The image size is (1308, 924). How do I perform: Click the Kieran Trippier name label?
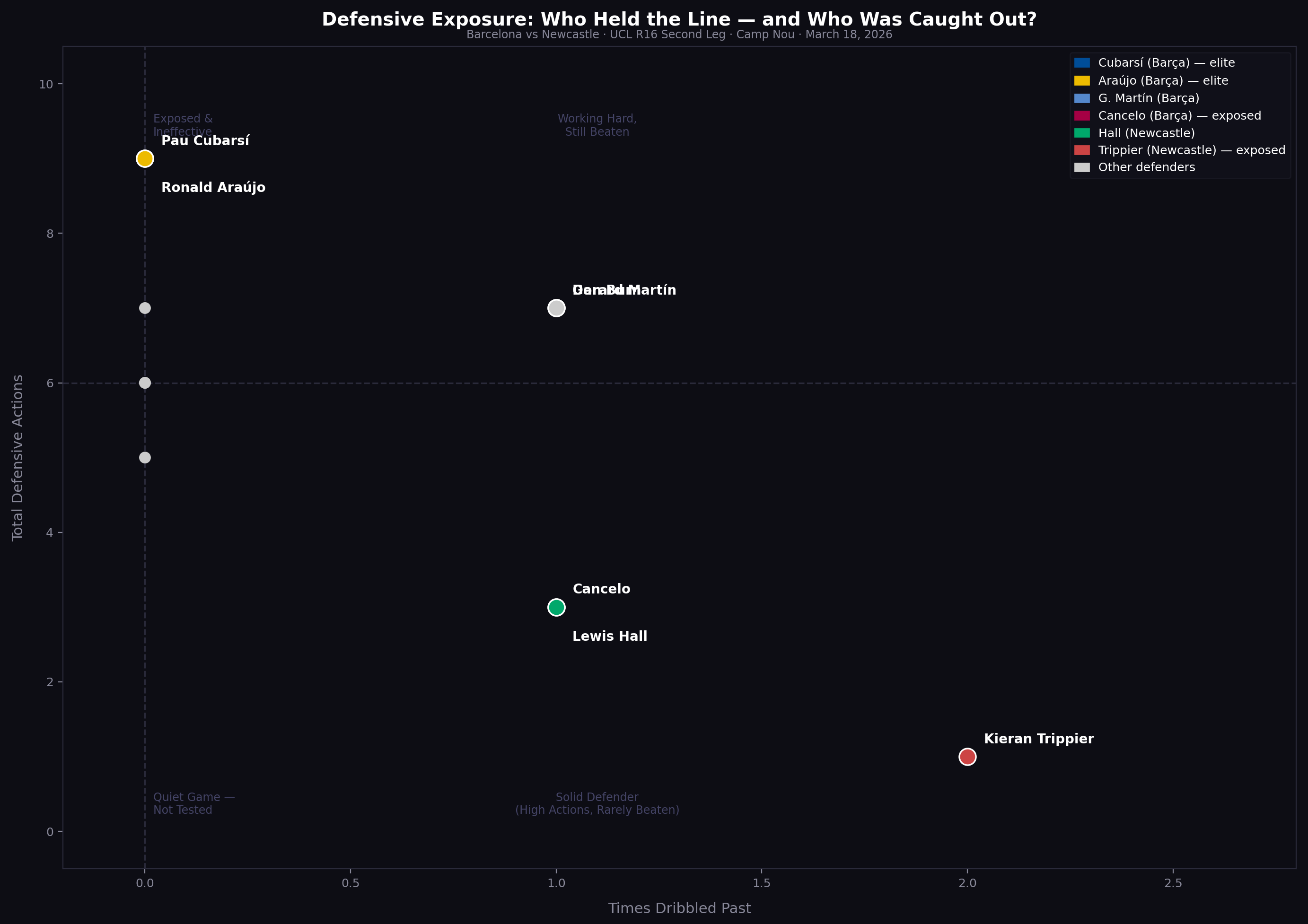pyautogui.click(x=1038, y=739)
